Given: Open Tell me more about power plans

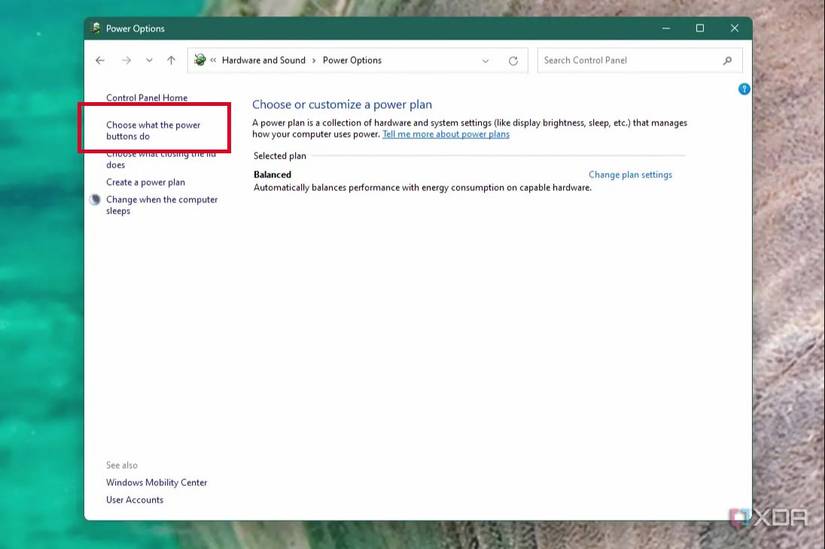Looking at the screenshot, I should point(446,134).
